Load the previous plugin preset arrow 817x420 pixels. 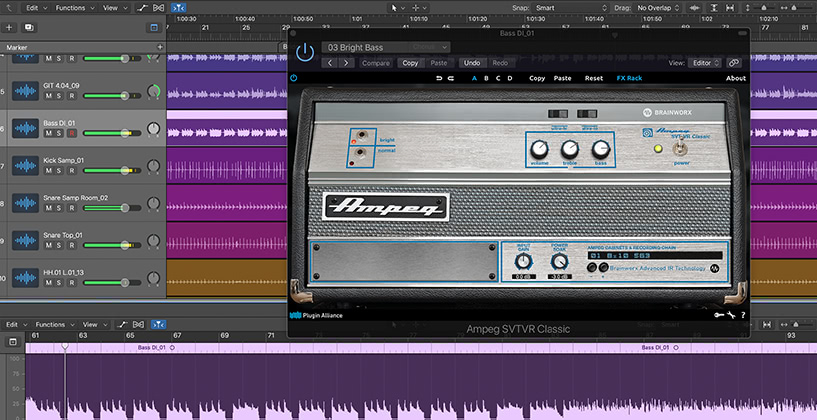(330, 63)
